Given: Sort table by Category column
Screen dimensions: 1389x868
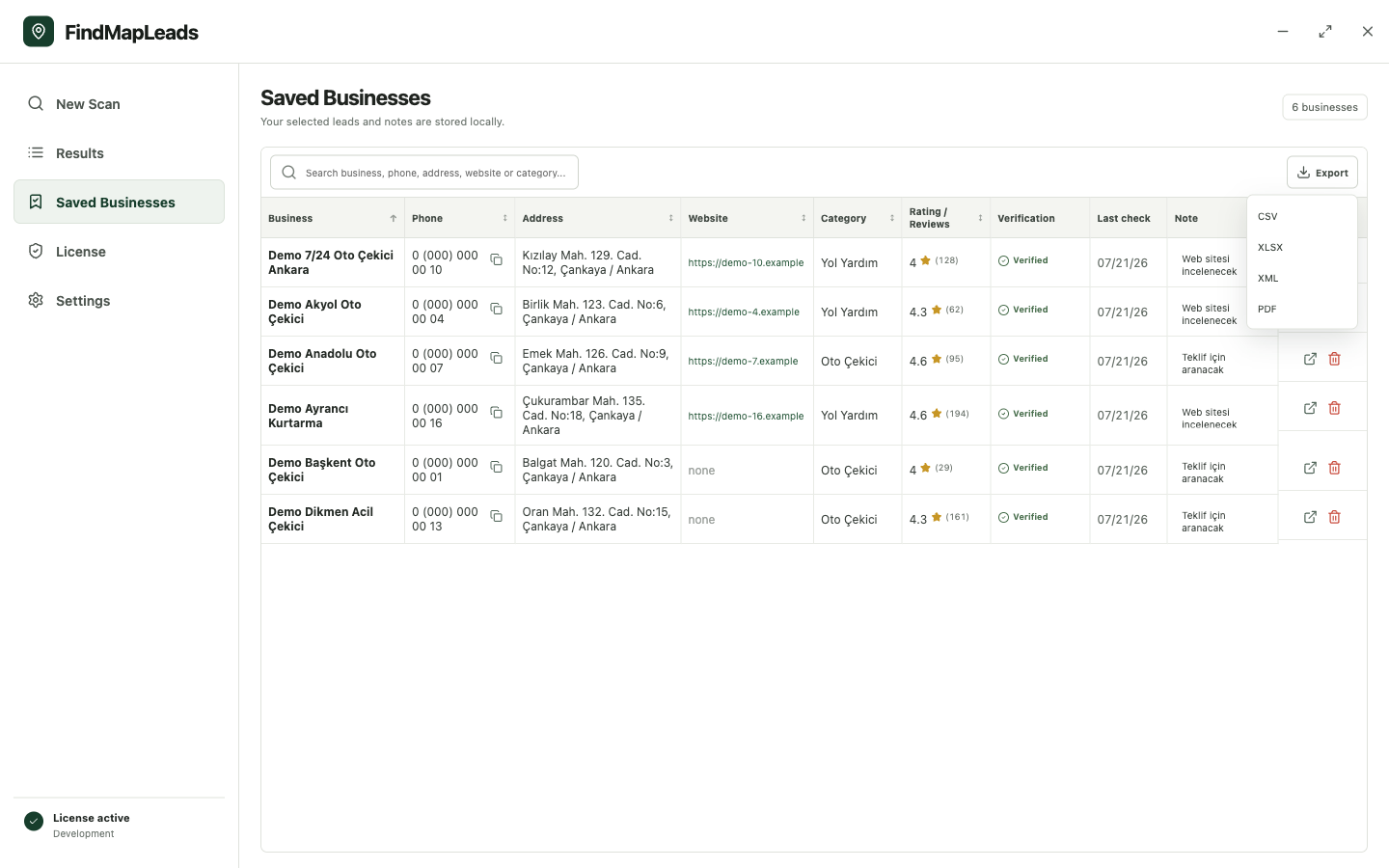Looking at the screenshot, I should coord(857,218).
